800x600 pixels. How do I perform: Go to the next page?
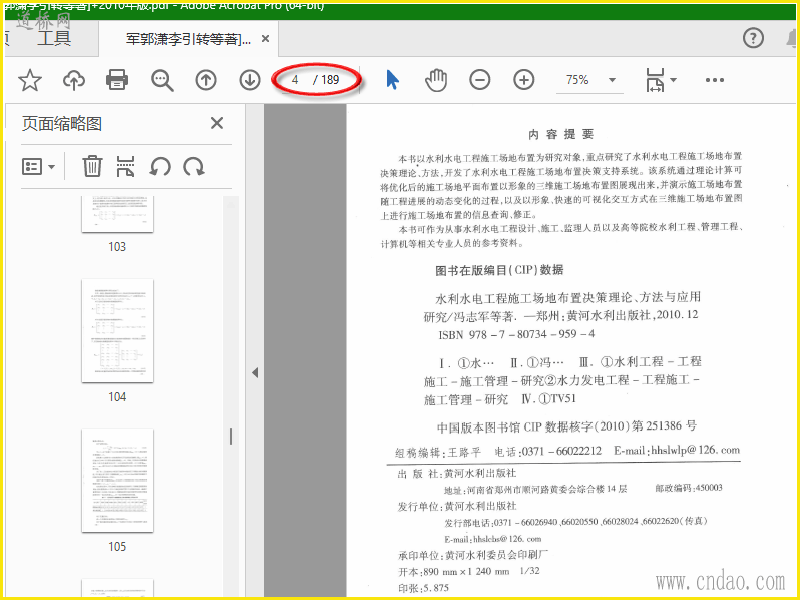(x=250, y=80)
